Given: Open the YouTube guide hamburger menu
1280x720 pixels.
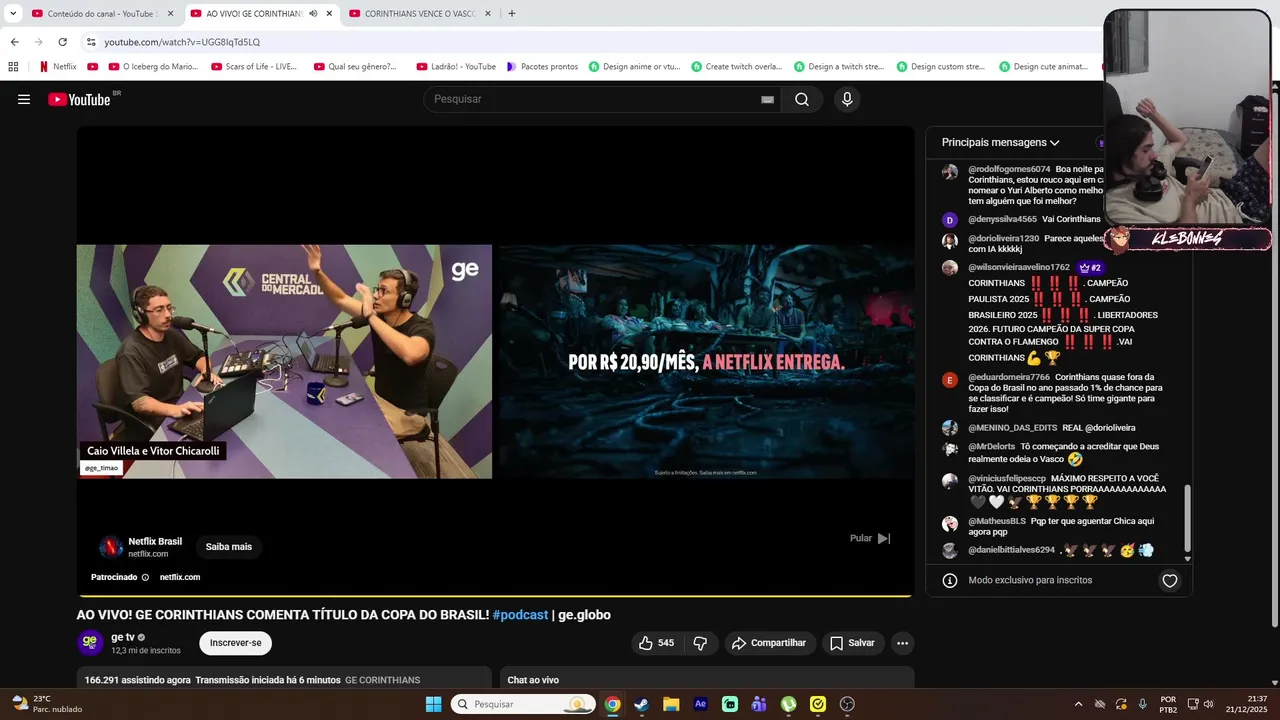Looking at the screenshot, I should pos(24,99).
